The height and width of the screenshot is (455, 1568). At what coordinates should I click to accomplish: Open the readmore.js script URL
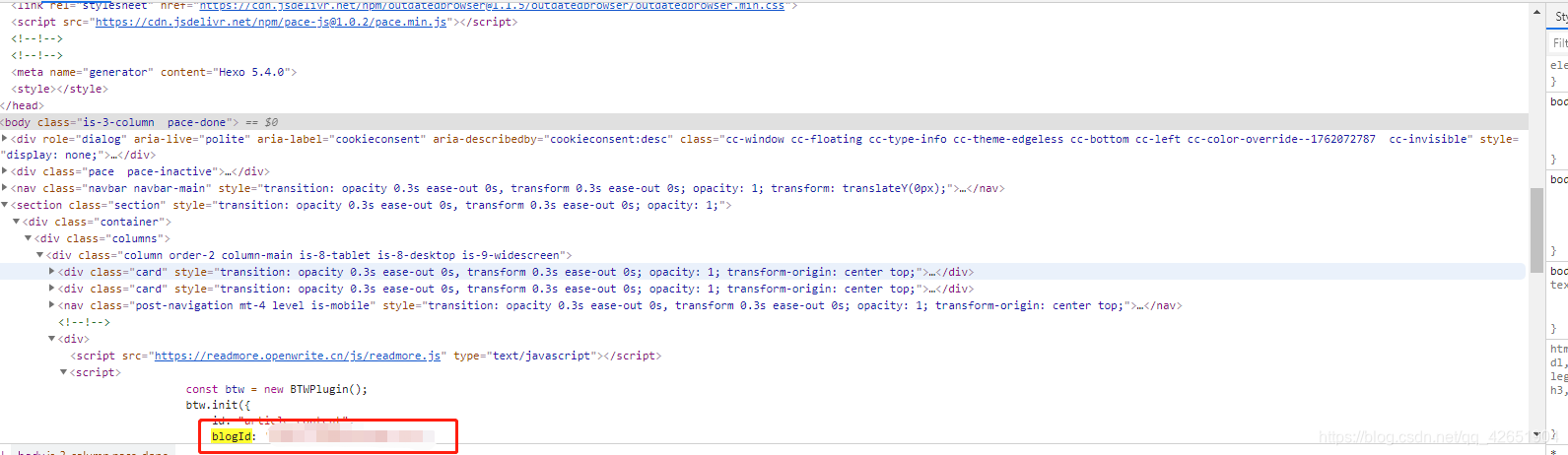tap(298, 356)
